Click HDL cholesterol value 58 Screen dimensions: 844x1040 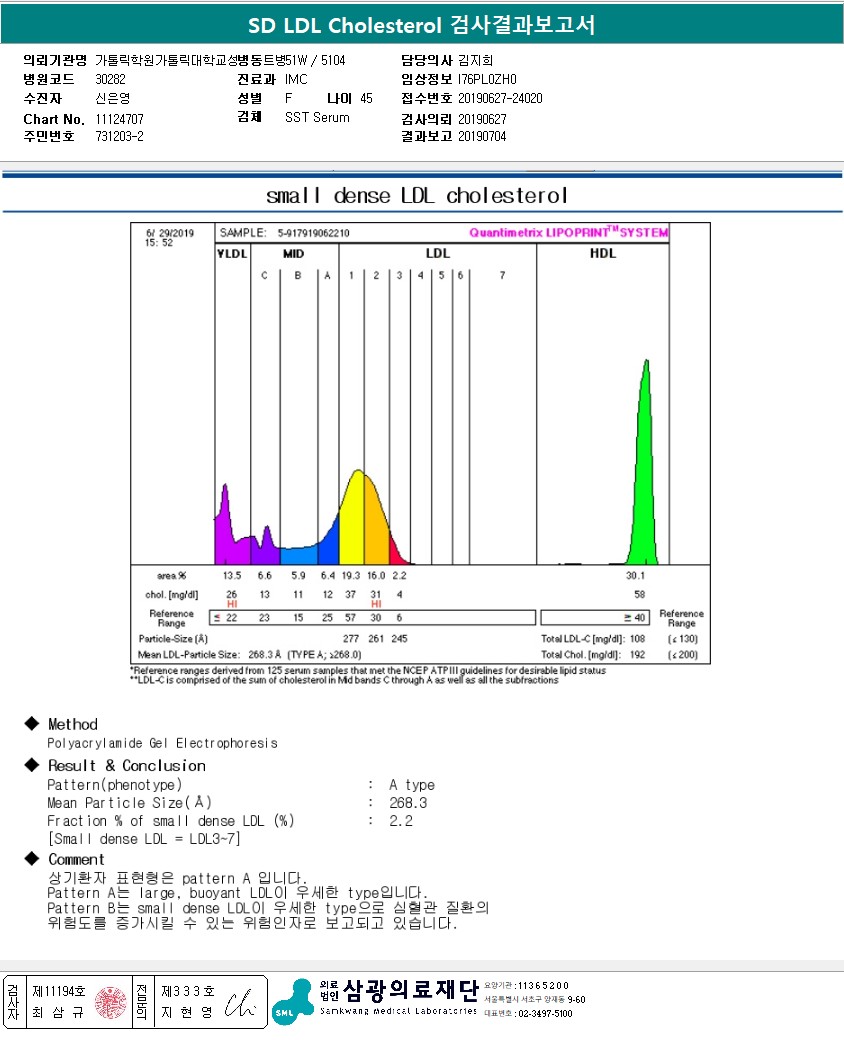(x=640, y=594)
